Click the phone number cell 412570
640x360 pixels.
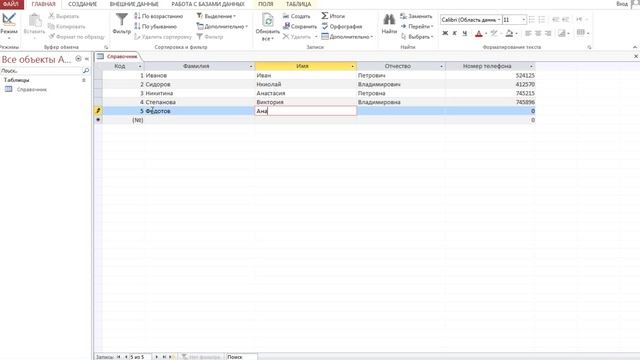(x=490, y=84)
